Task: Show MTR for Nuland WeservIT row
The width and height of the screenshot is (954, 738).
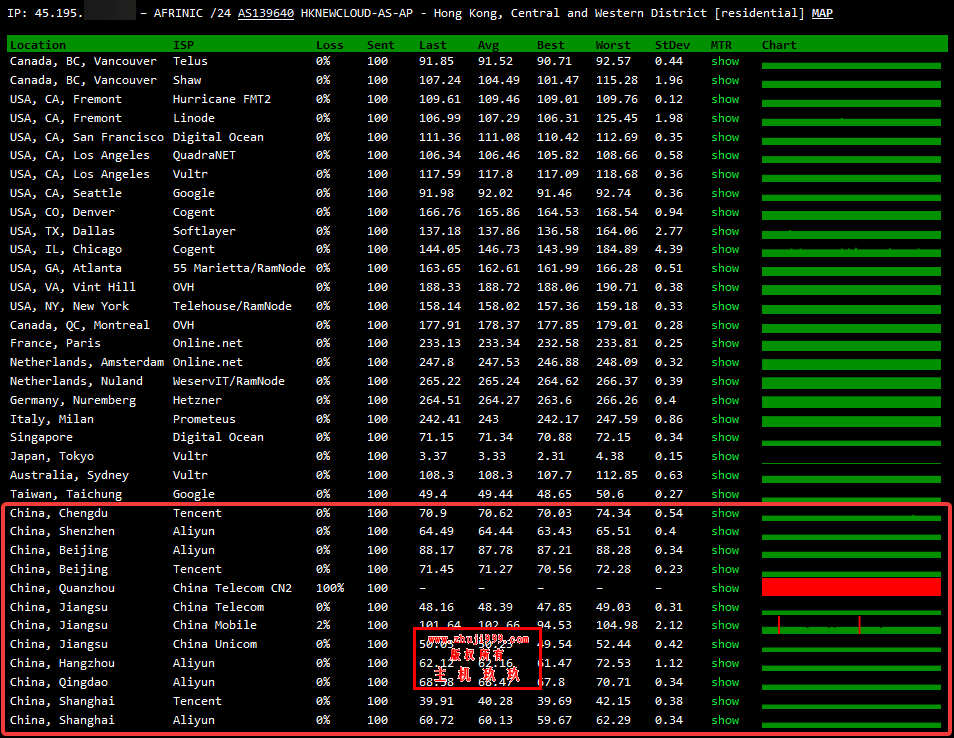Action: (x=725, y=381)
